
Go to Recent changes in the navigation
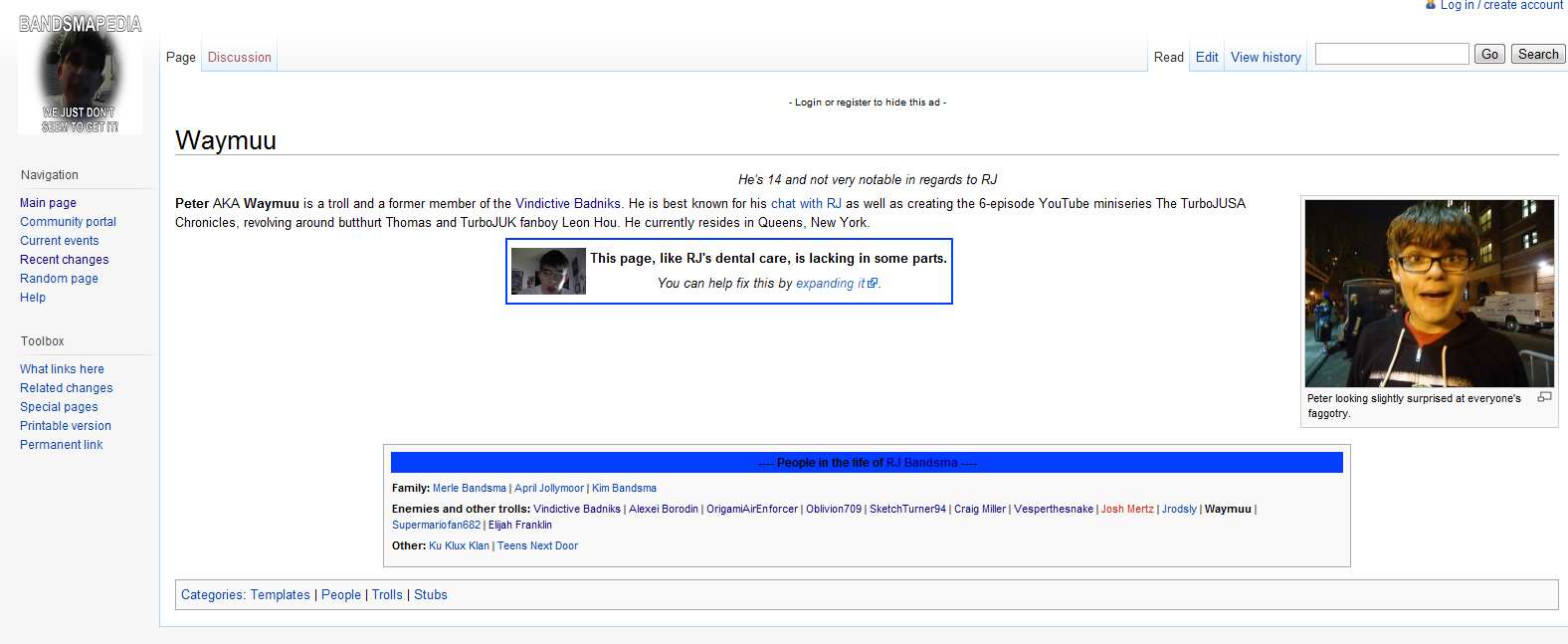65,260
